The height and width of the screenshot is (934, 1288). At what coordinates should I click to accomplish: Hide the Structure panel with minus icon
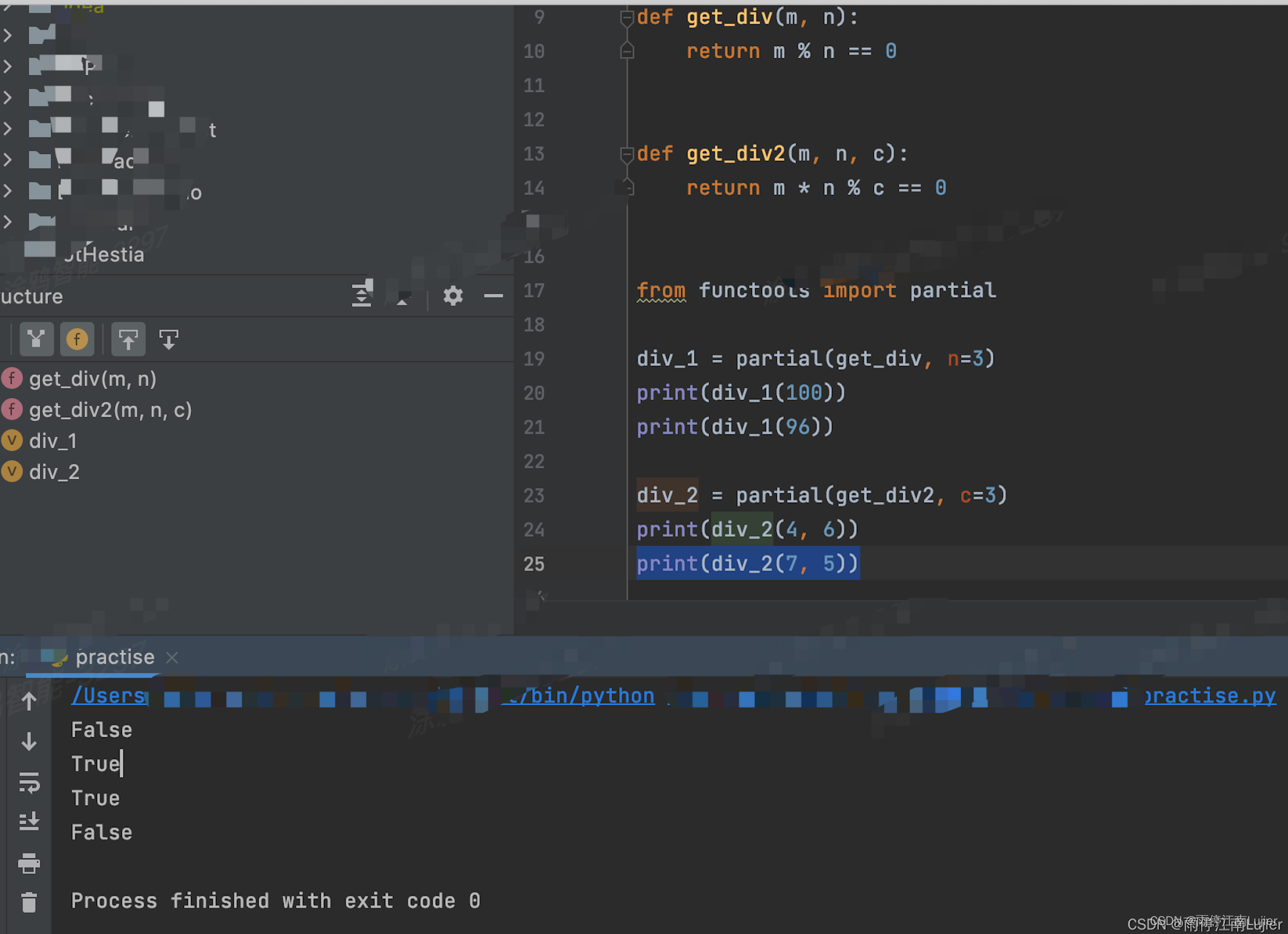[493, 296]
